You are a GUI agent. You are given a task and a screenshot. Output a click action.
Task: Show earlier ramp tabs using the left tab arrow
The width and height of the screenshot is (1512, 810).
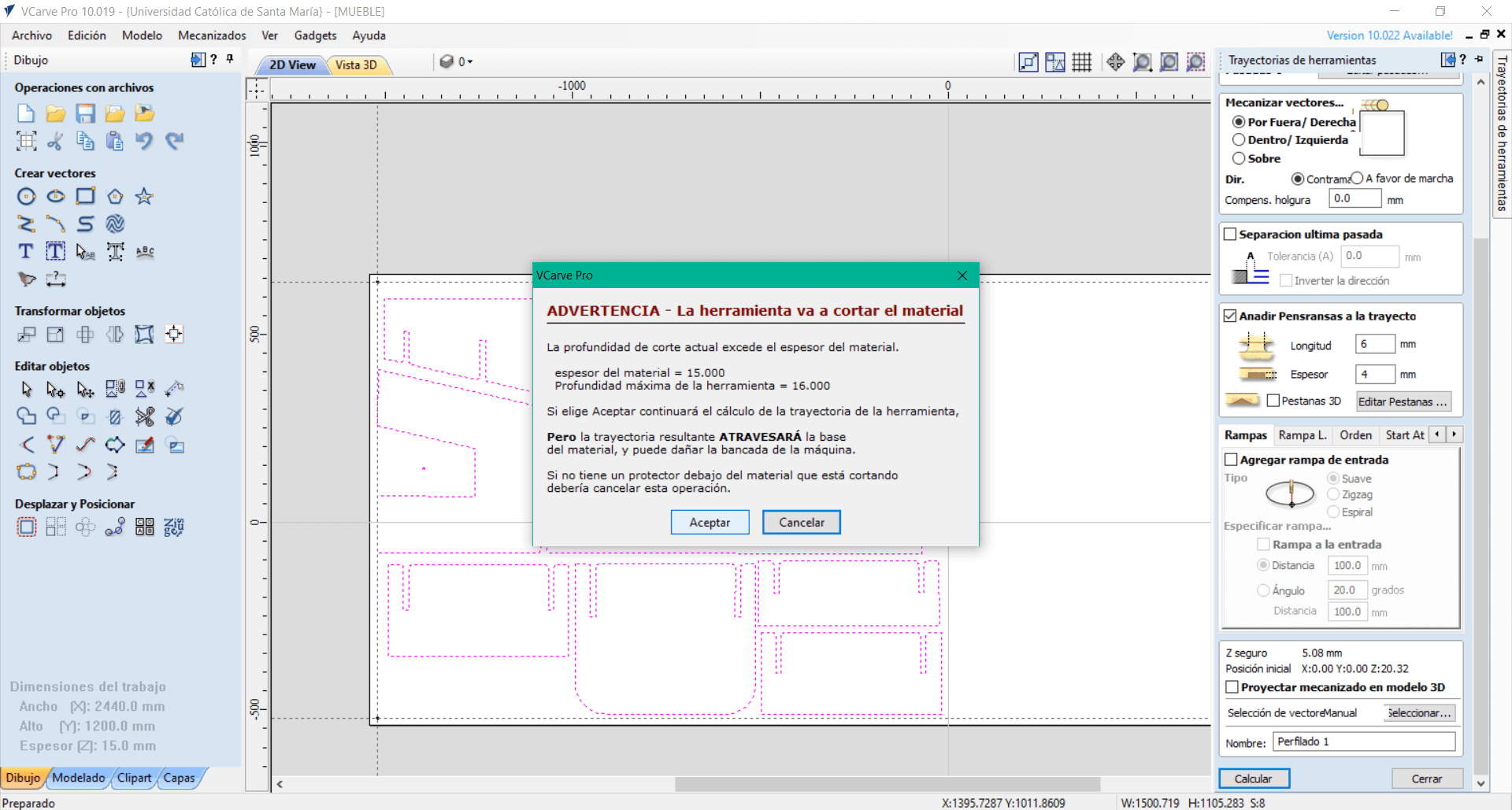[1437, 435]
